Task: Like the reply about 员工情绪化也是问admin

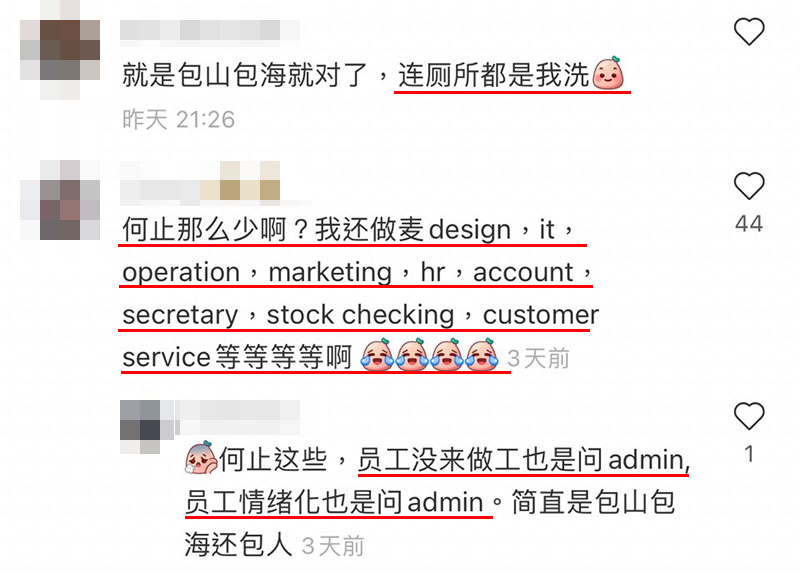Action: click(x=749, y=416)
